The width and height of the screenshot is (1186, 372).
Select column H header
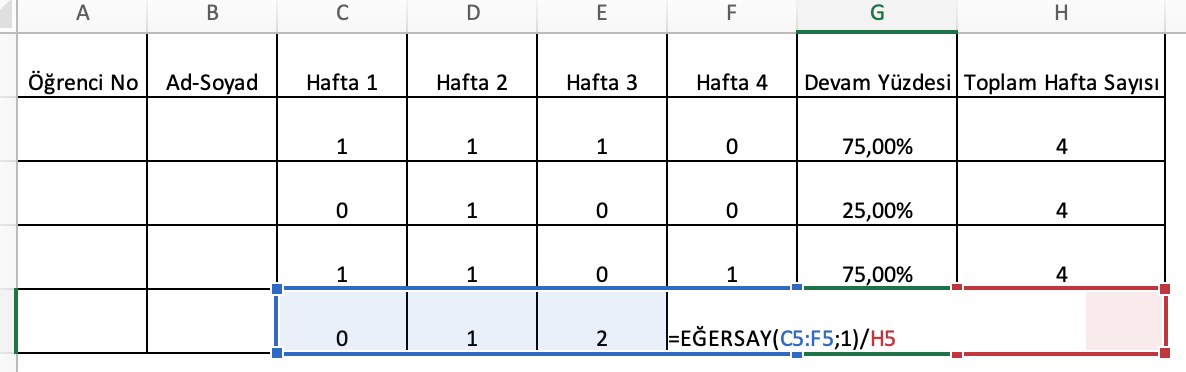point(1060,15)
